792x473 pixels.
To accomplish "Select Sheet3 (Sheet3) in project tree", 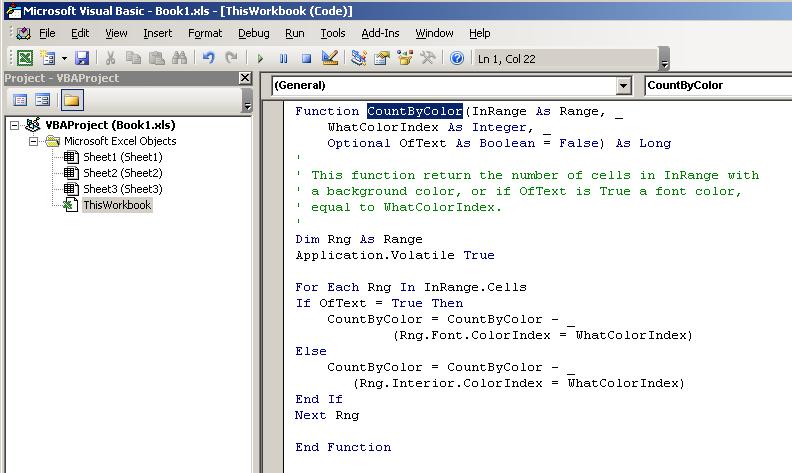I will coord(123,189).
